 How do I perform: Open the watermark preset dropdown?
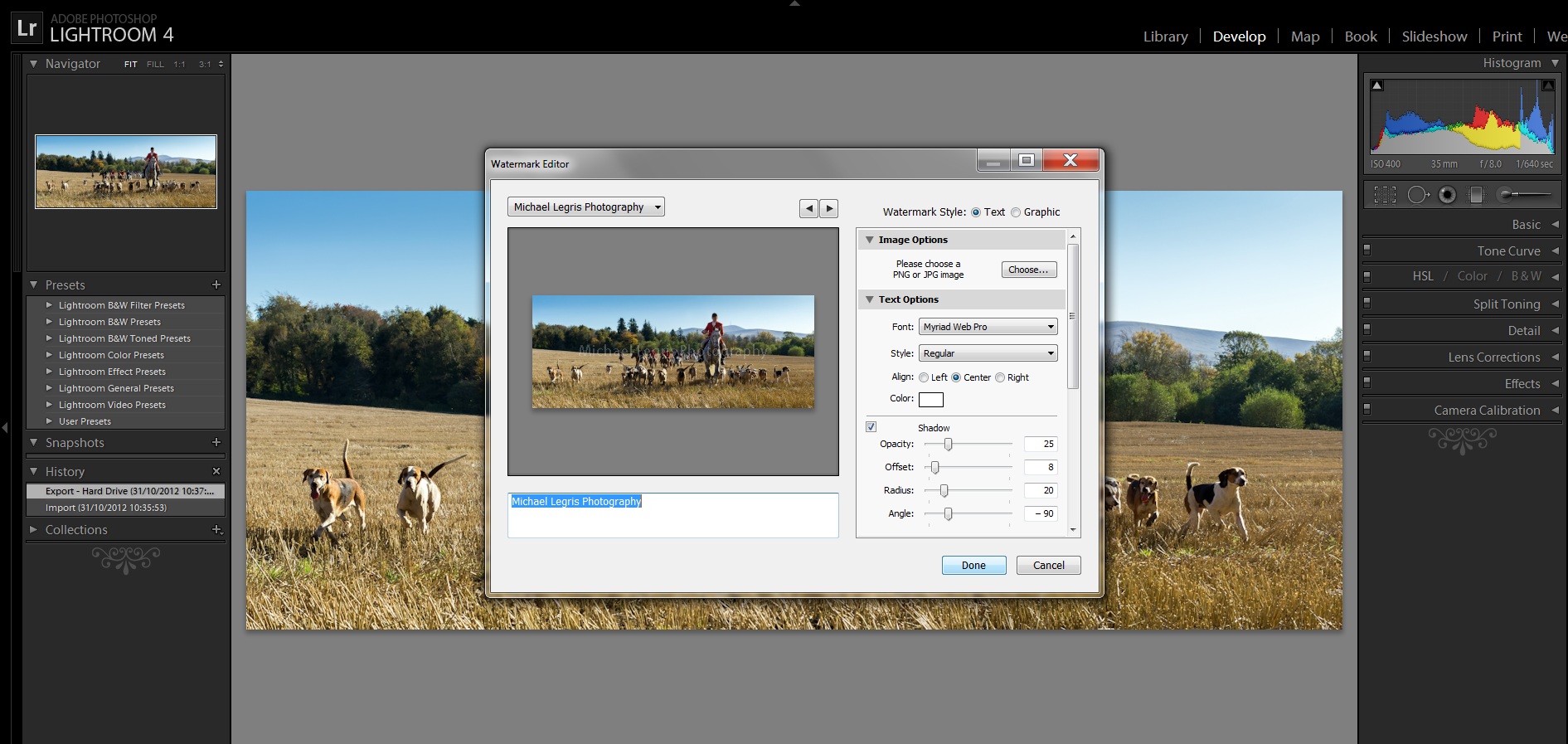[586, 207]
